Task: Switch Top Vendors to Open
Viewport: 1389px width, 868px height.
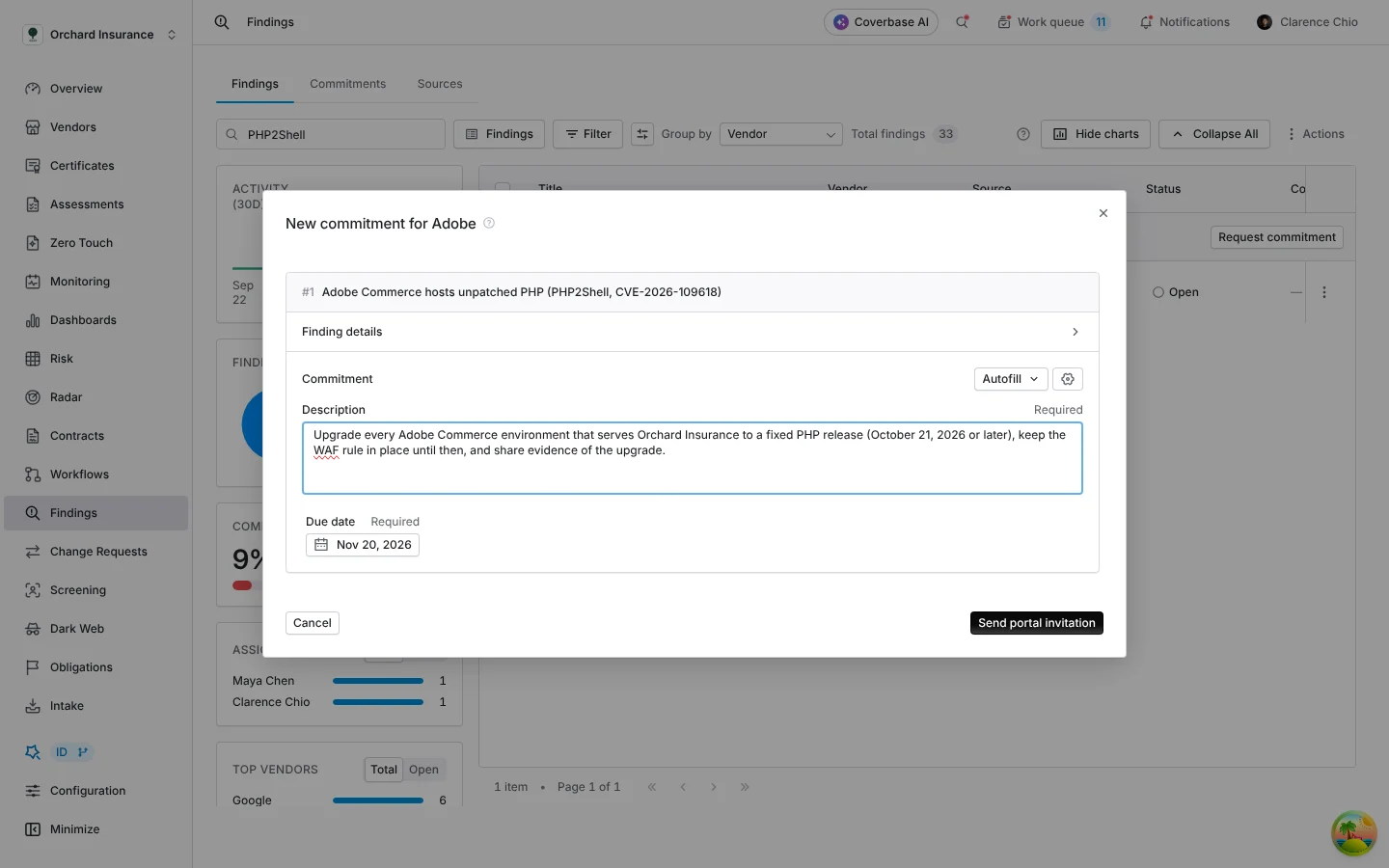Action: tap(423, 770)
